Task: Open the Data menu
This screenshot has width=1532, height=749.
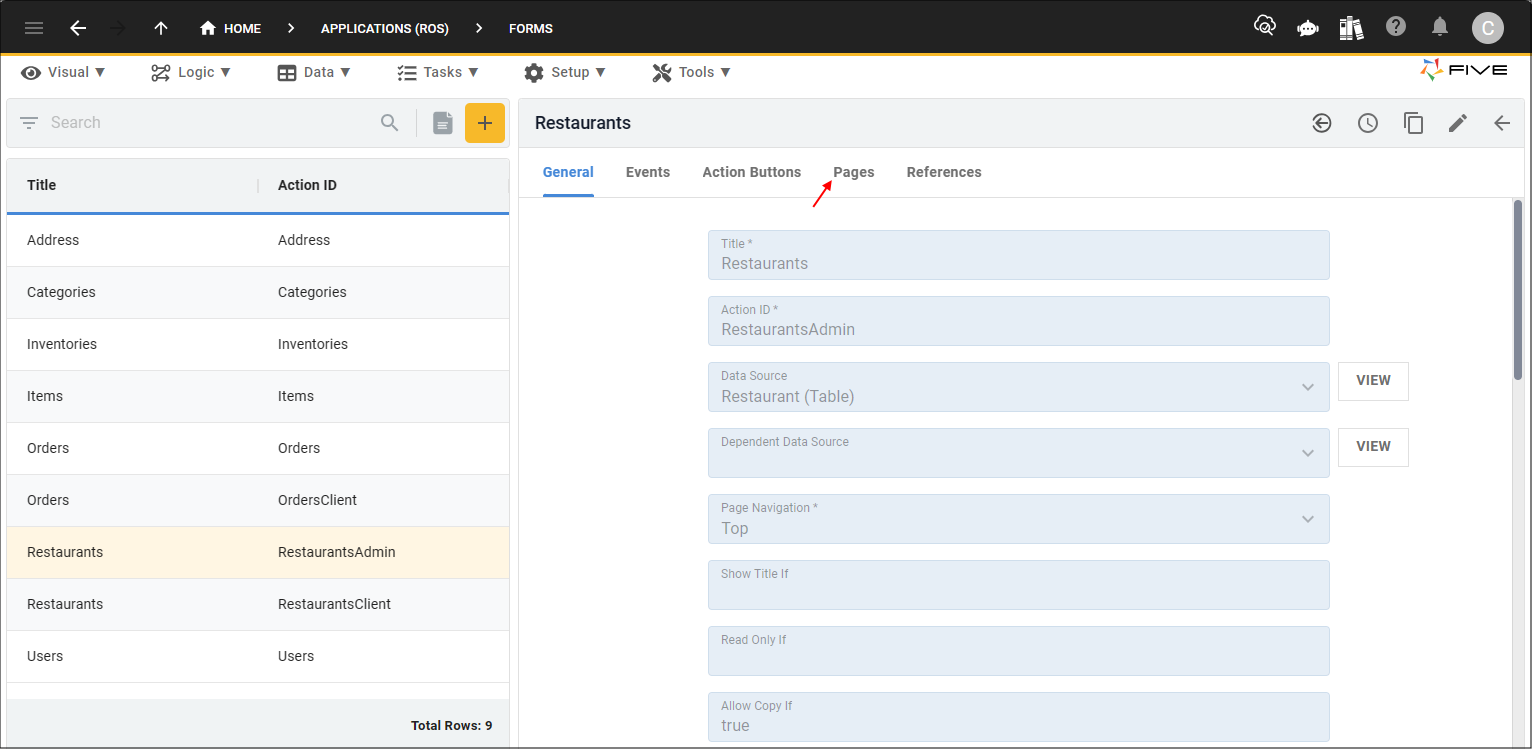Action: (x=314, y=72)
